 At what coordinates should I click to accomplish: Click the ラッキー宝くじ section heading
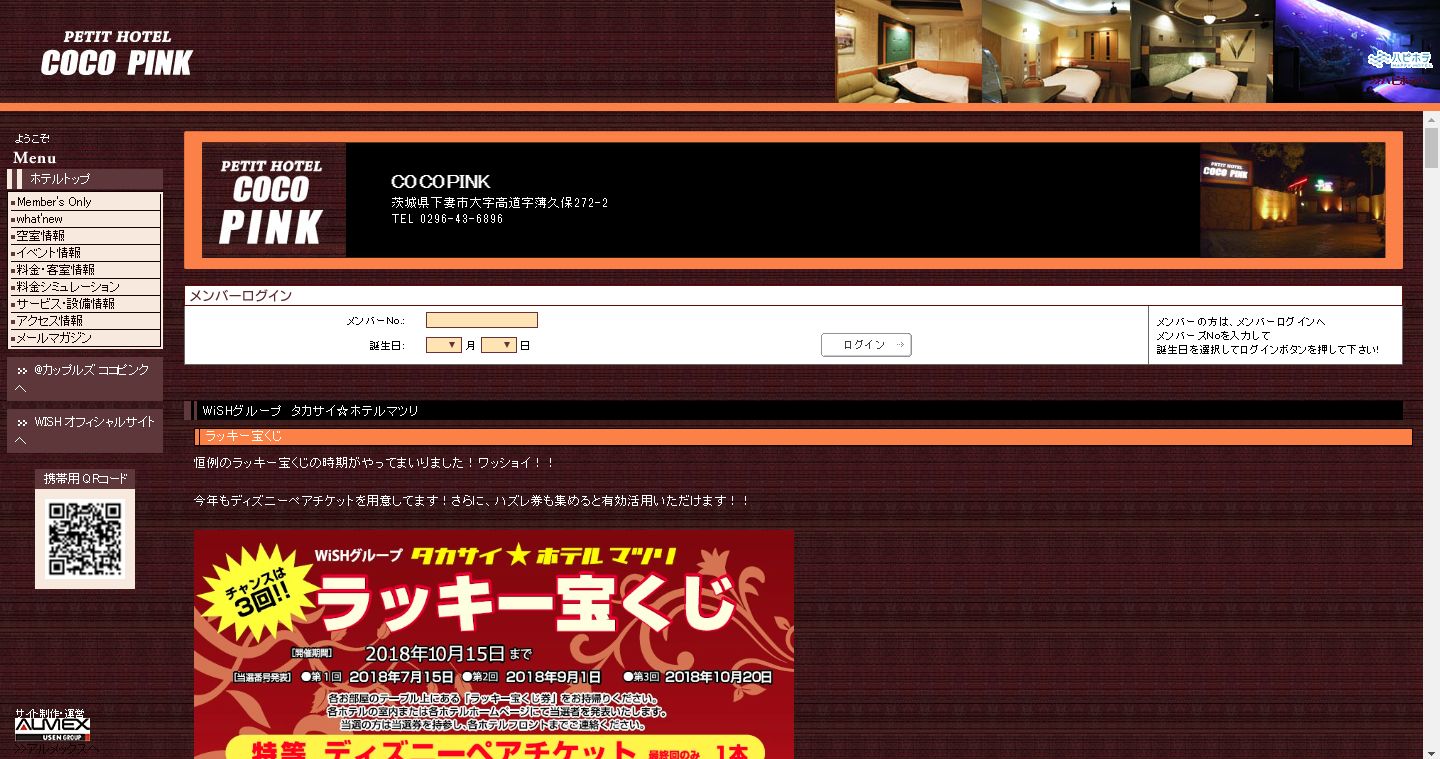pos(243,436)
